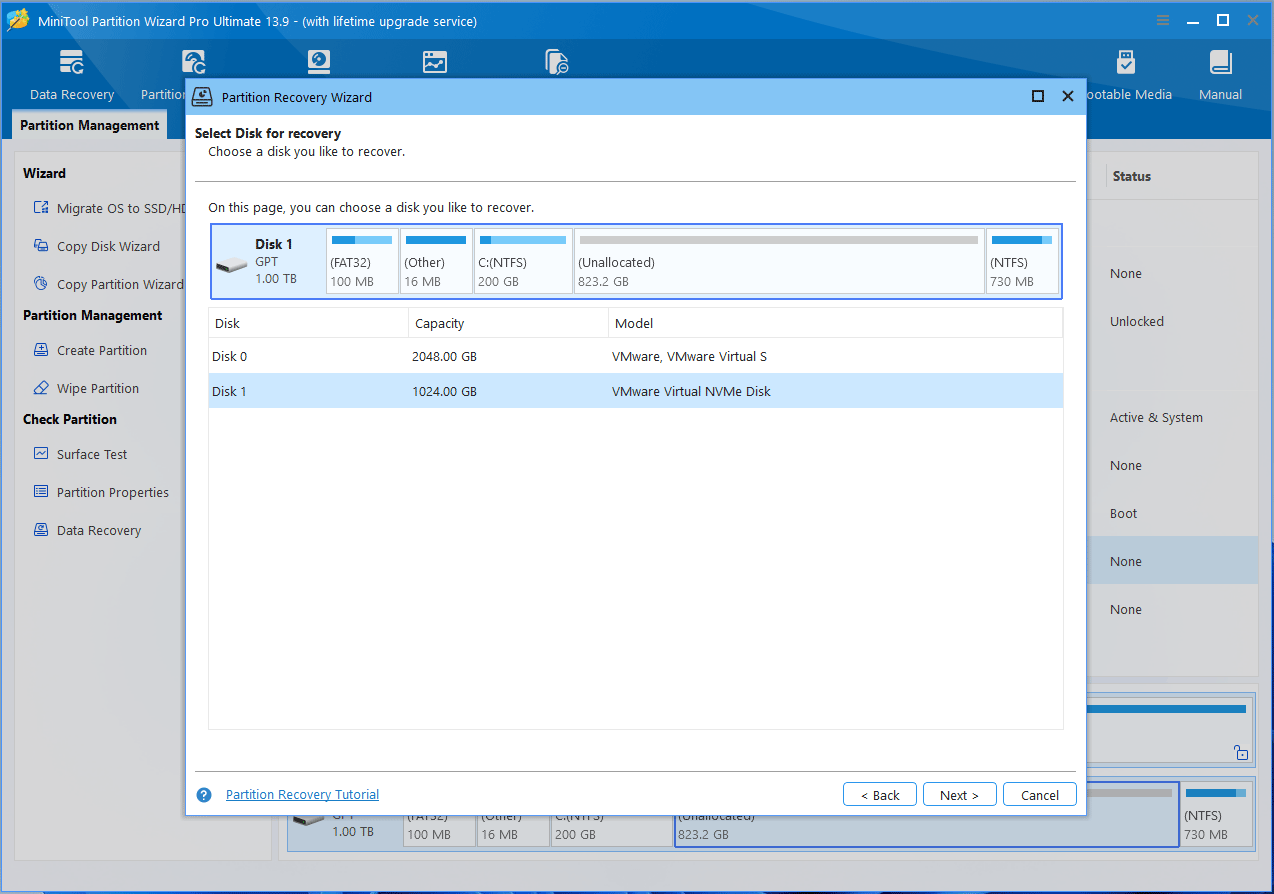Sort by the Disk column header

point(308,323)
